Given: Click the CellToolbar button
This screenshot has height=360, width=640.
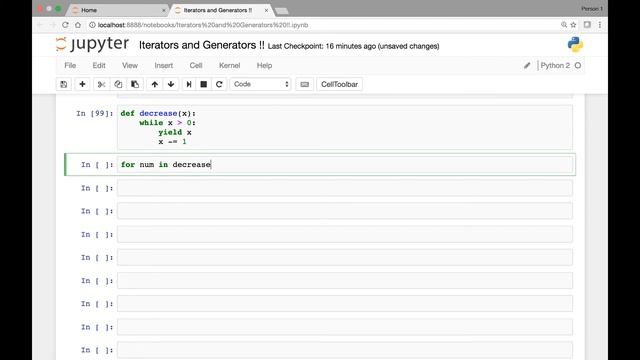Looking at the screenshot, I should pyautogui.click(x=339, y=84).
